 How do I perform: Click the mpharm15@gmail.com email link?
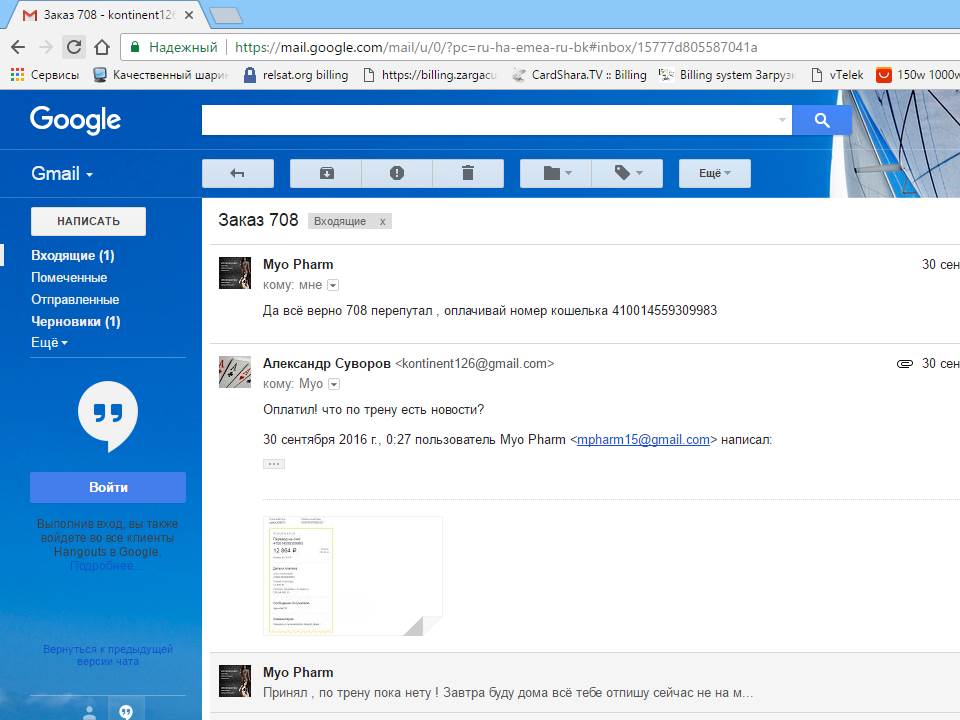pos(643,439)
